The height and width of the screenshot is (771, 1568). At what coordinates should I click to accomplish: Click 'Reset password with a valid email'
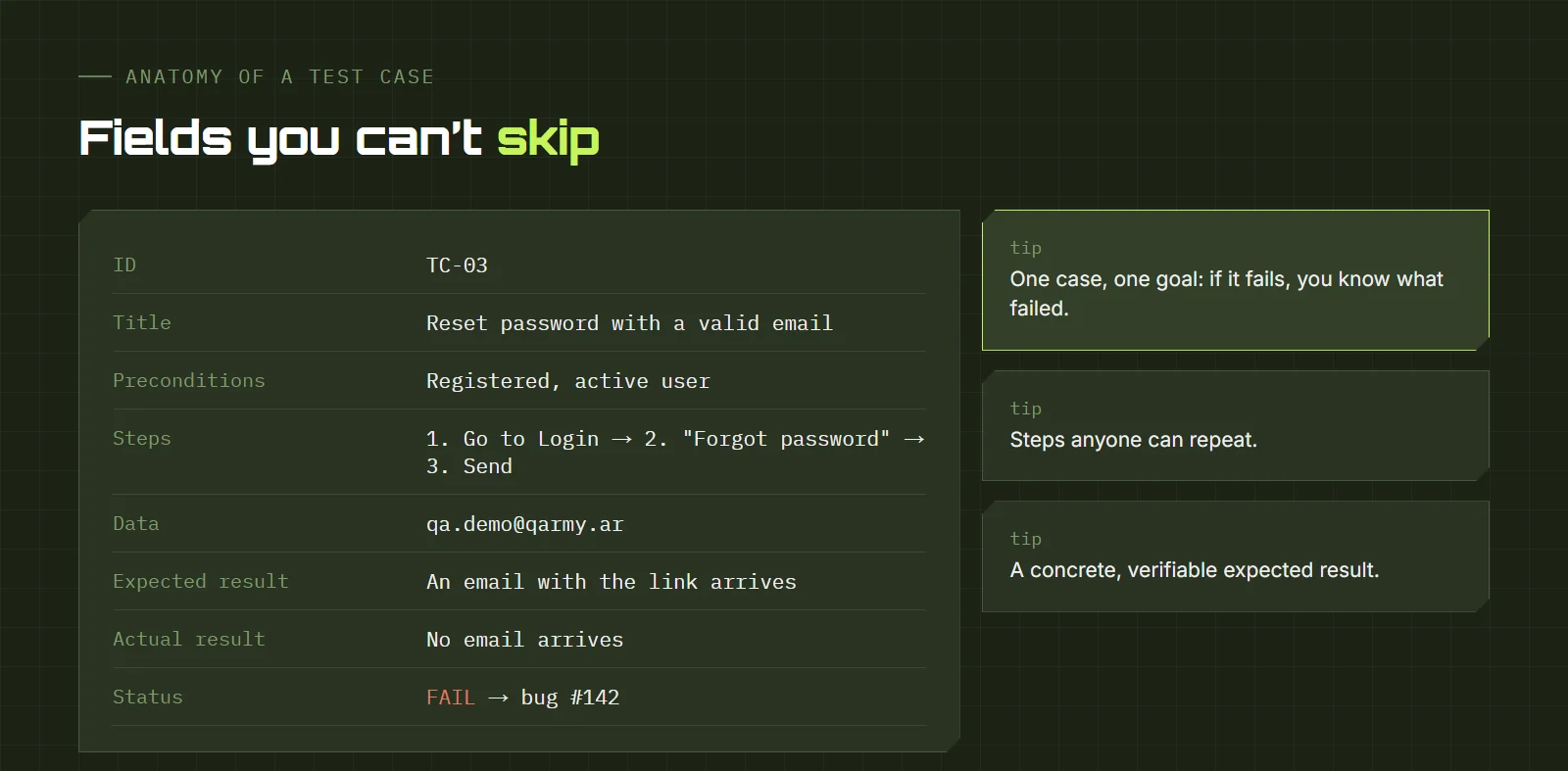[x=629, y=323]
